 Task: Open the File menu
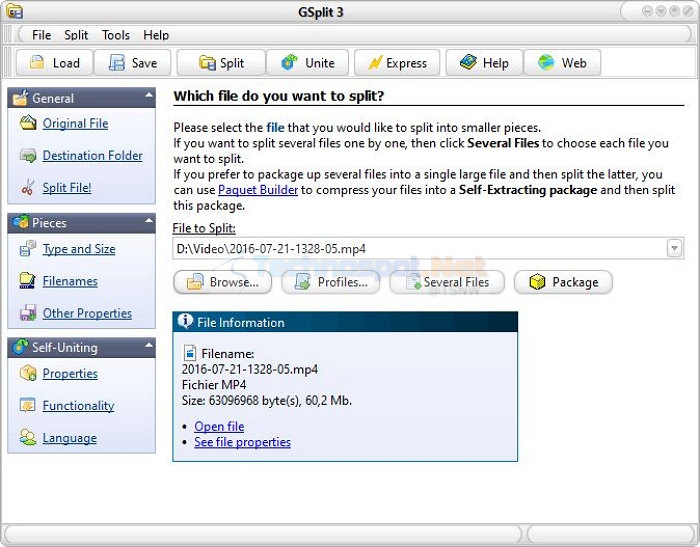42,35
